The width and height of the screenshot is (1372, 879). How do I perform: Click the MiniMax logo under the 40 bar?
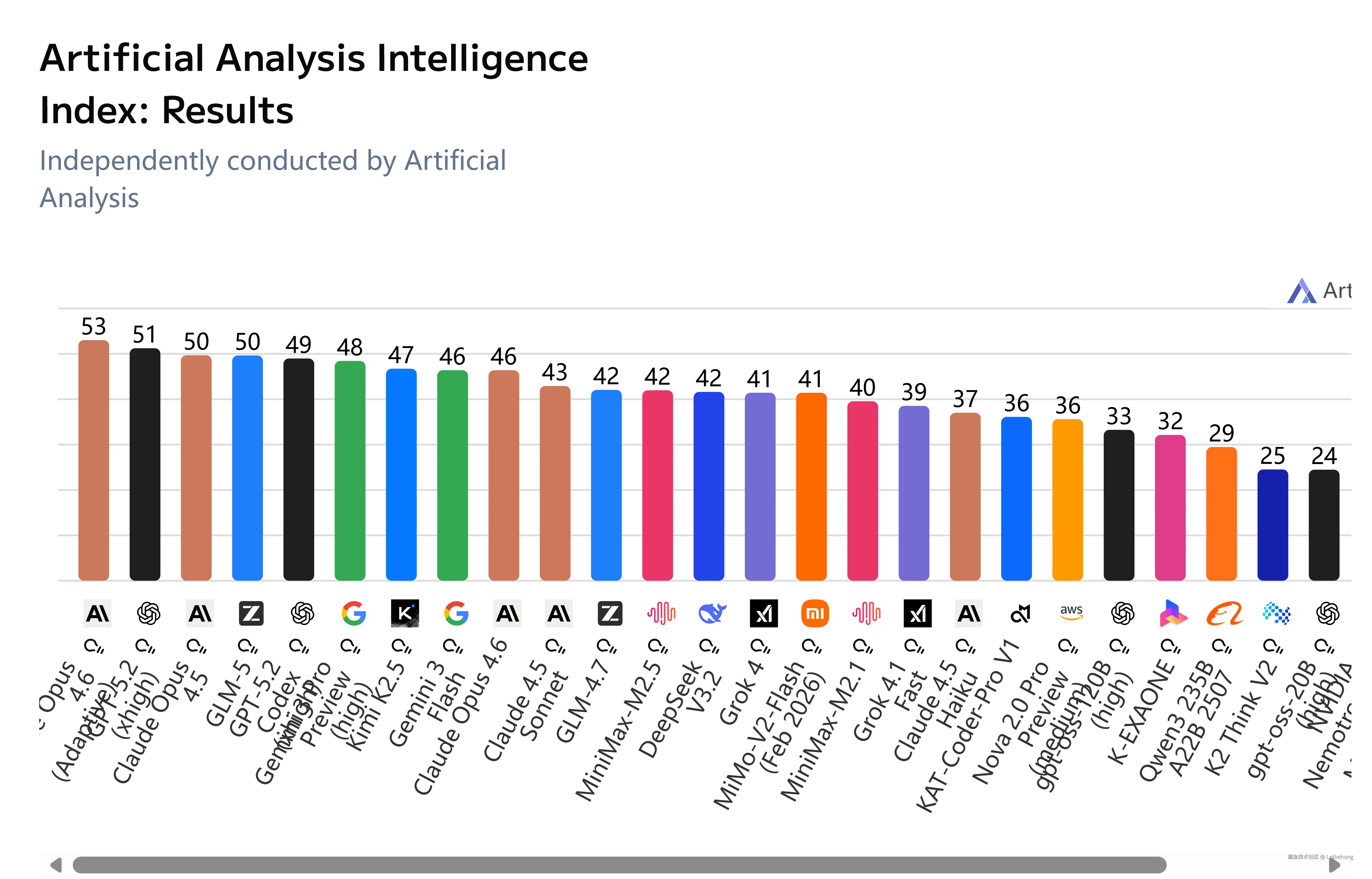click(x=866, y=614)
